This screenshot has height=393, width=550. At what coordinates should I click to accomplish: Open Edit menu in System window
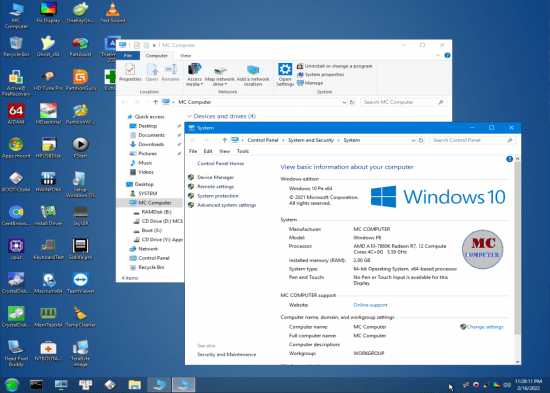208,151
